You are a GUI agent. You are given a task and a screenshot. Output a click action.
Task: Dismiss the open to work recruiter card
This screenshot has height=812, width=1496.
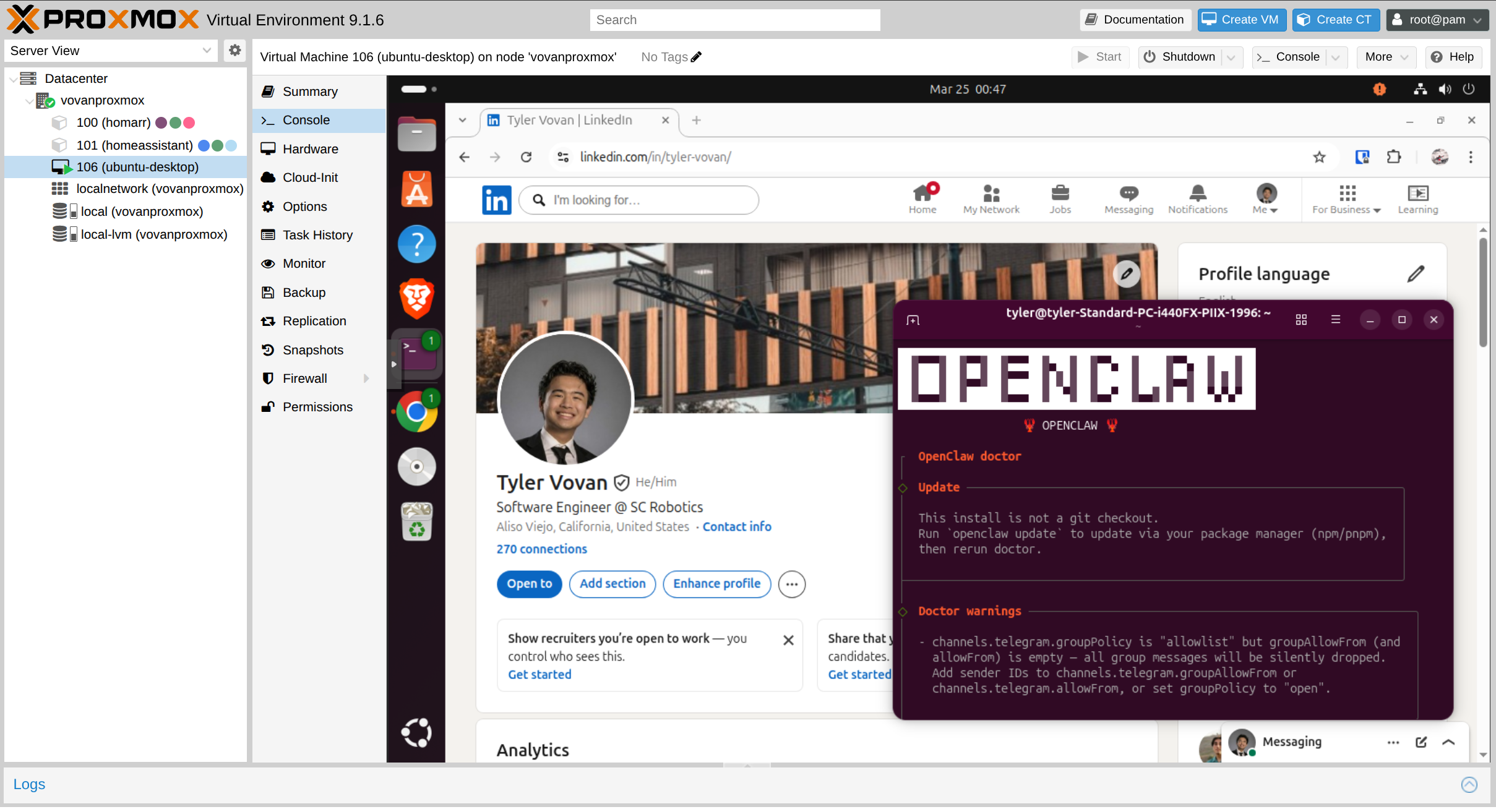[x=788, y=639]
